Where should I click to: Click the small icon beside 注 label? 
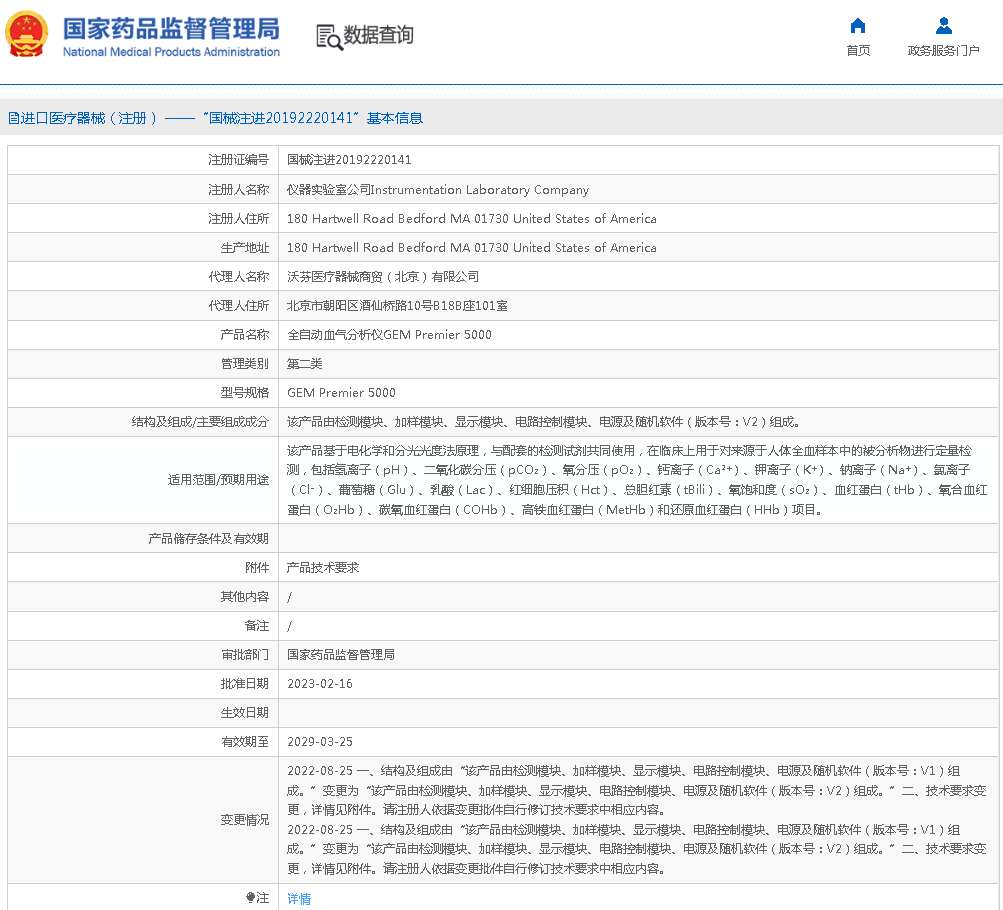click(x=250, y=898)
